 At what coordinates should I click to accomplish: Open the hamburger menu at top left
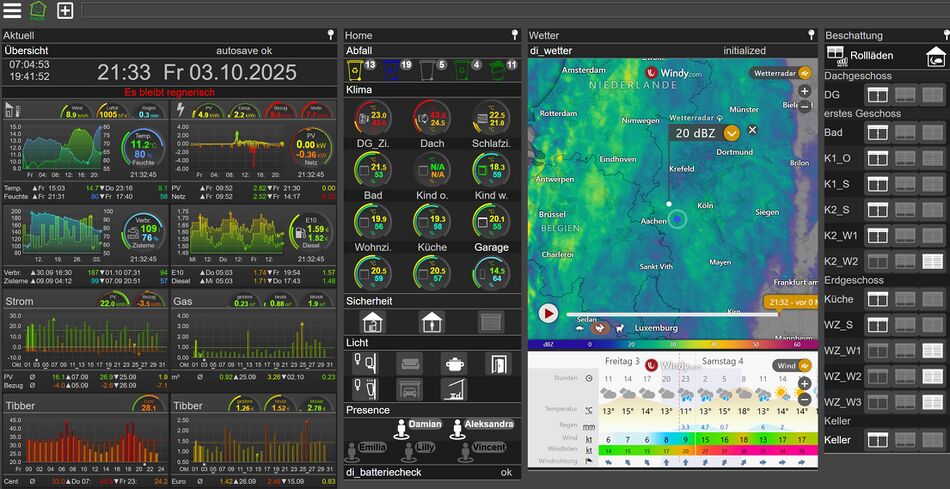(12, 10)
